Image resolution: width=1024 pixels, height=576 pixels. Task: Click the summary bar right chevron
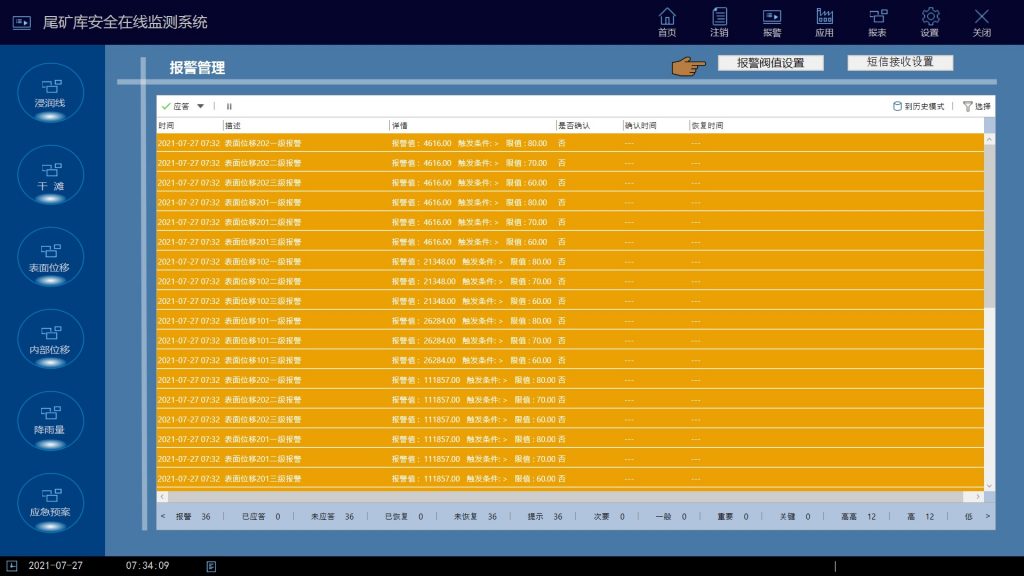[987, 517]
